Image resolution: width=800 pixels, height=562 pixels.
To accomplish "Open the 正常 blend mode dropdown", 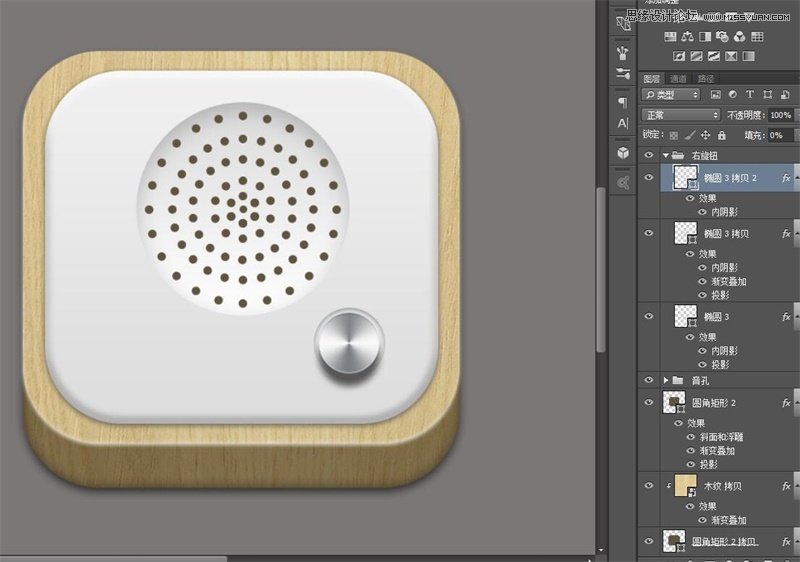I will (681, 115).
